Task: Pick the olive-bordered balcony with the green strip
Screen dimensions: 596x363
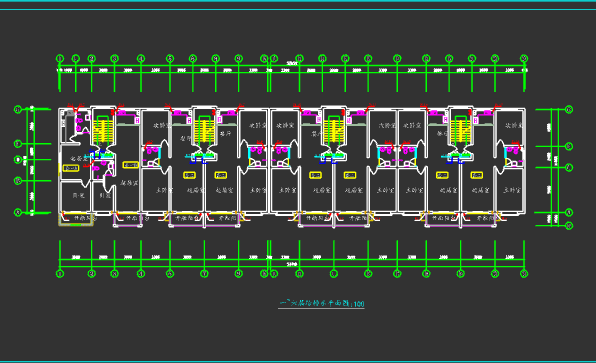Action: pos(76,219)
